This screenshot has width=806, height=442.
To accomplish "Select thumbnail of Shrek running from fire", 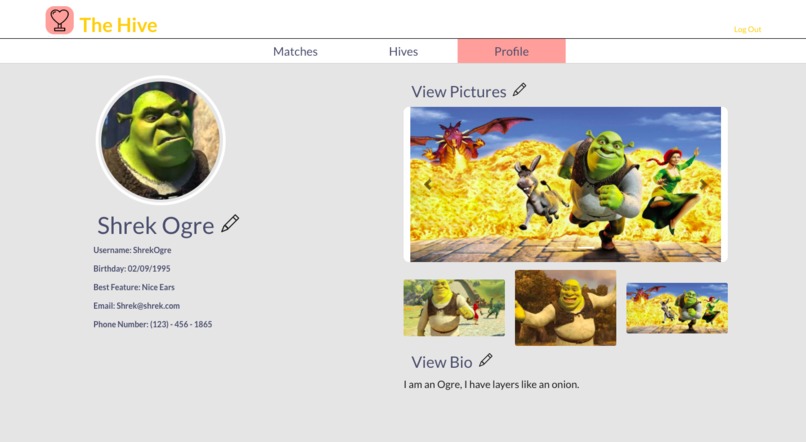I will tap(677, 308).
